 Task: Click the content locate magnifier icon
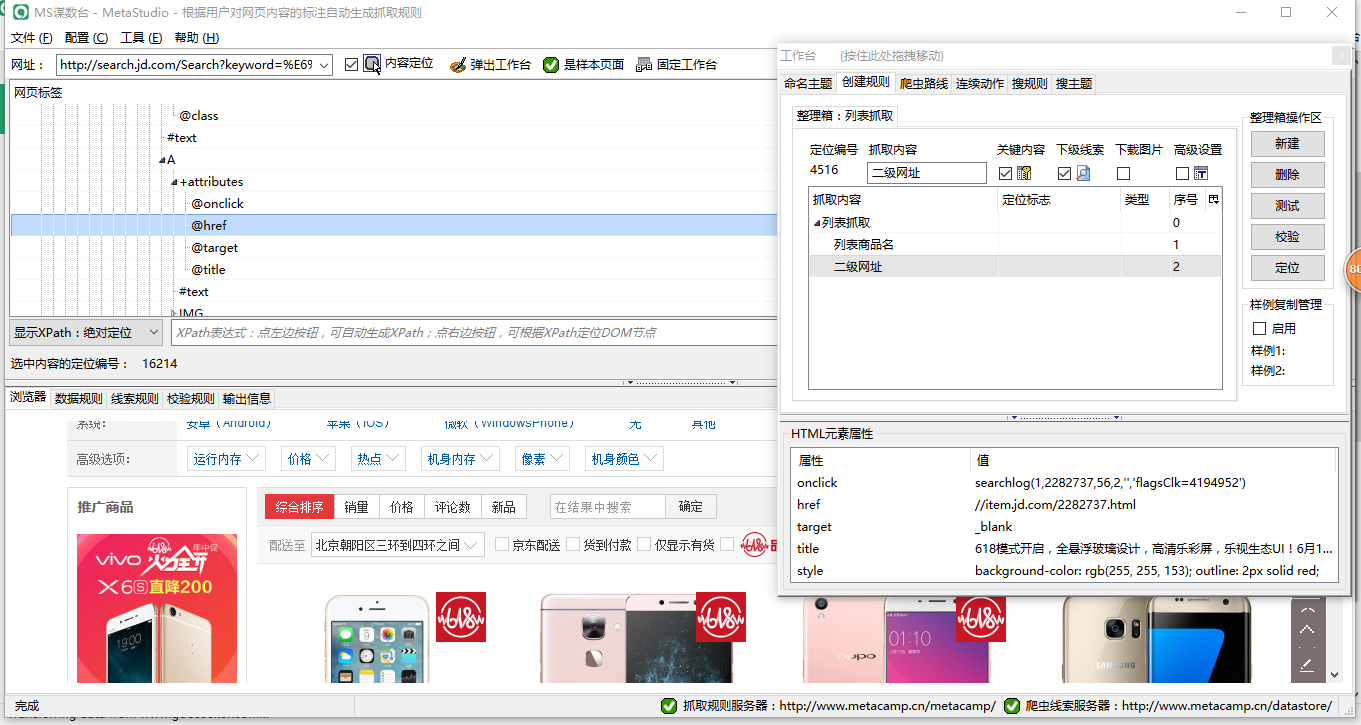pyautogui.click(x=372, y=64)
